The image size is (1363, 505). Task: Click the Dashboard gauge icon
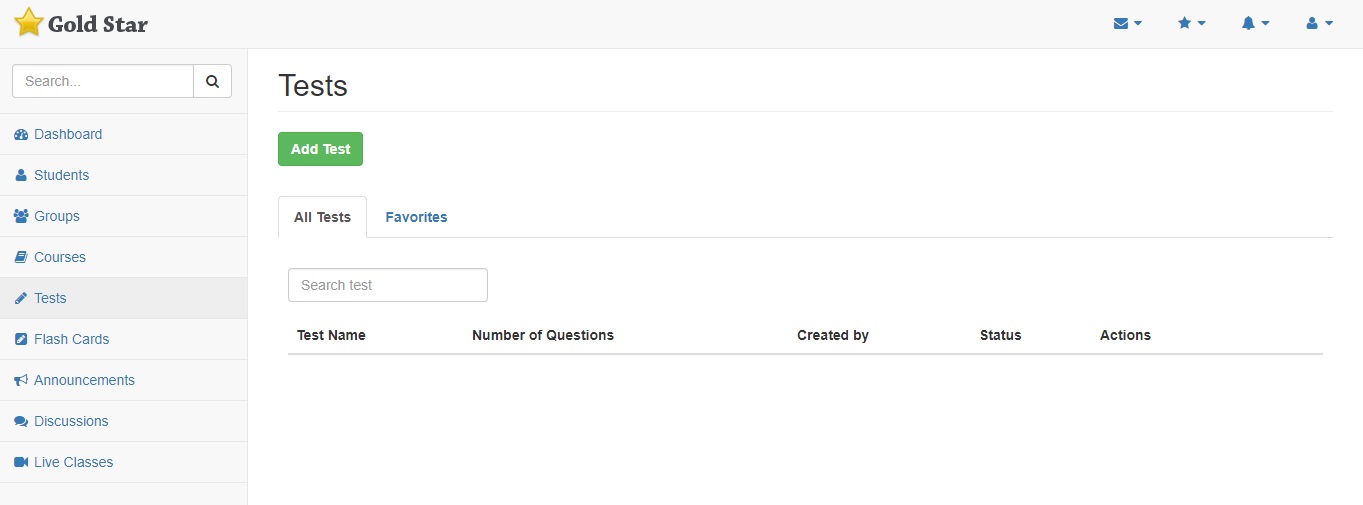click(21, 135)
